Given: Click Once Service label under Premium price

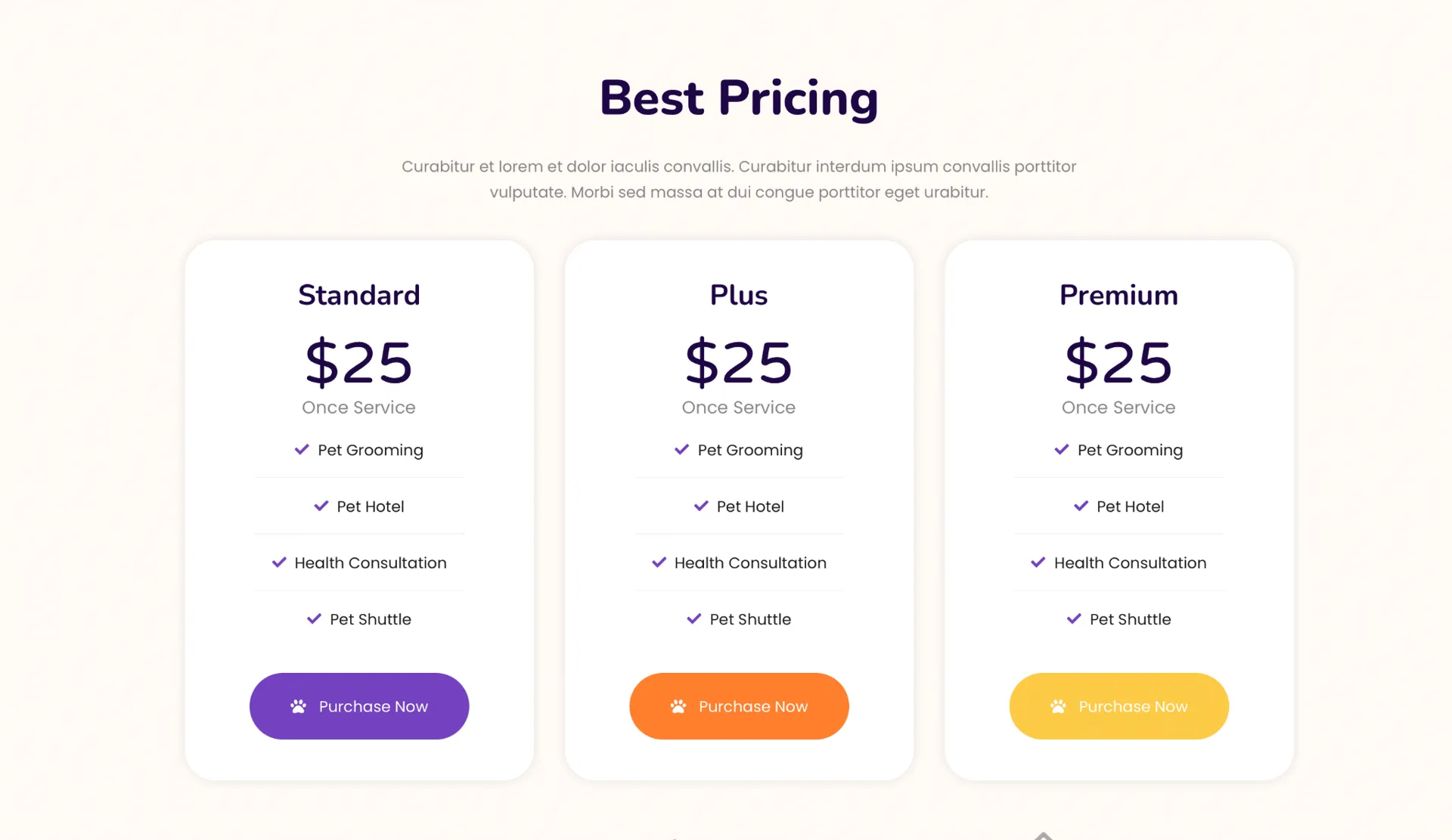Looking at the screenshot, I should [x=1118, y=408].
